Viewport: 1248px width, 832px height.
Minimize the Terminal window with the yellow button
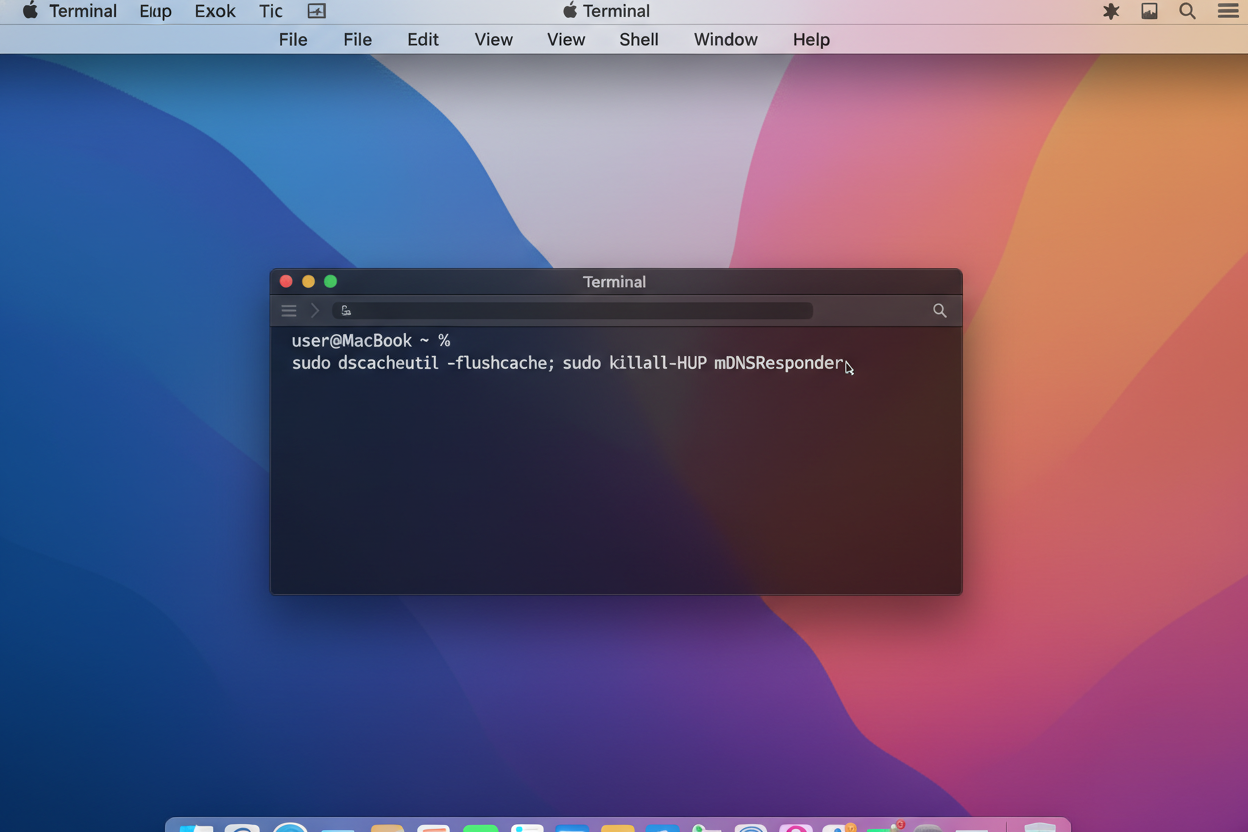308,282
